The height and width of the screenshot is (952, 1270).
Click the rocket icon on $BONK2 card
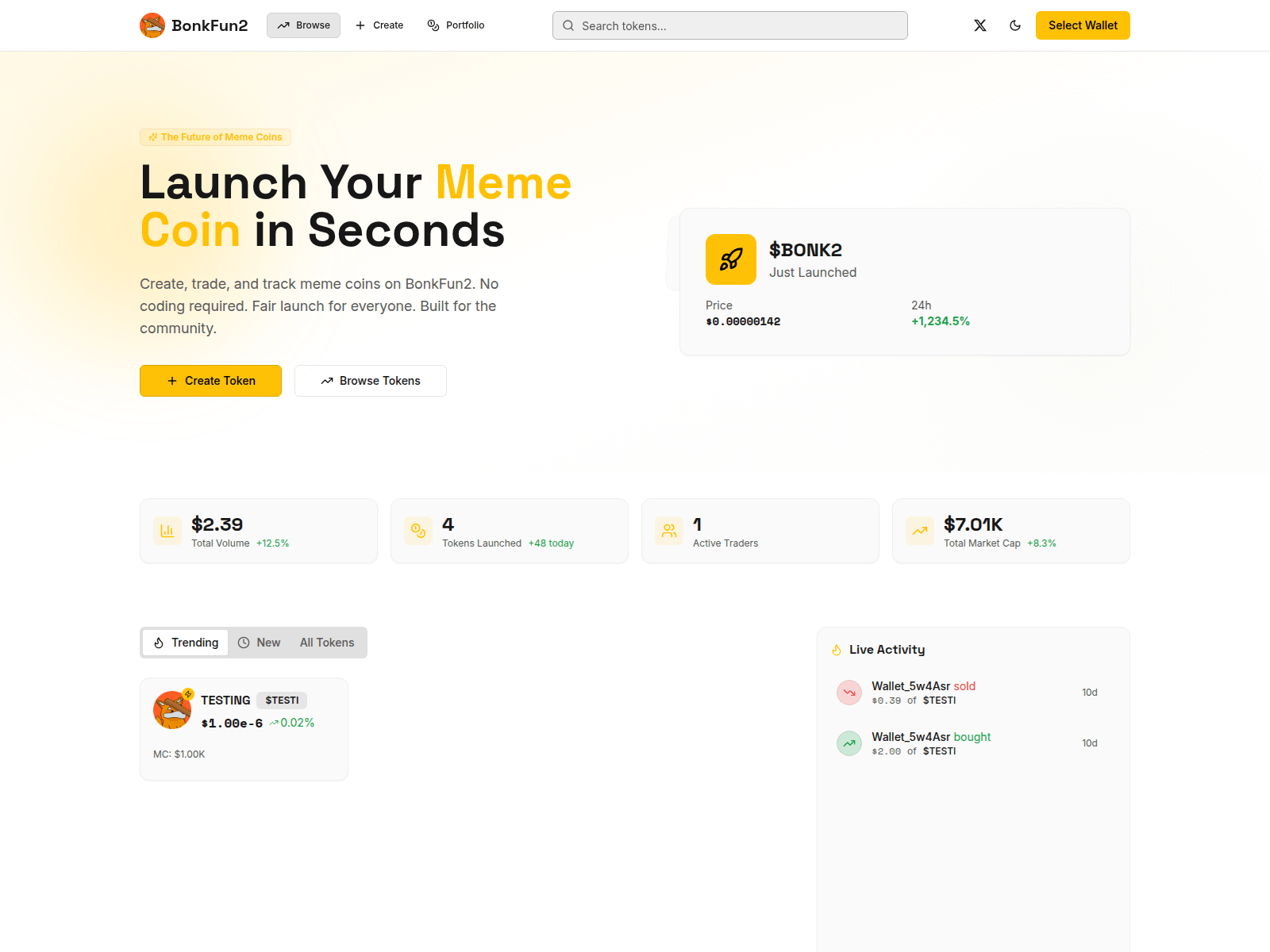[x=731, y=259]
